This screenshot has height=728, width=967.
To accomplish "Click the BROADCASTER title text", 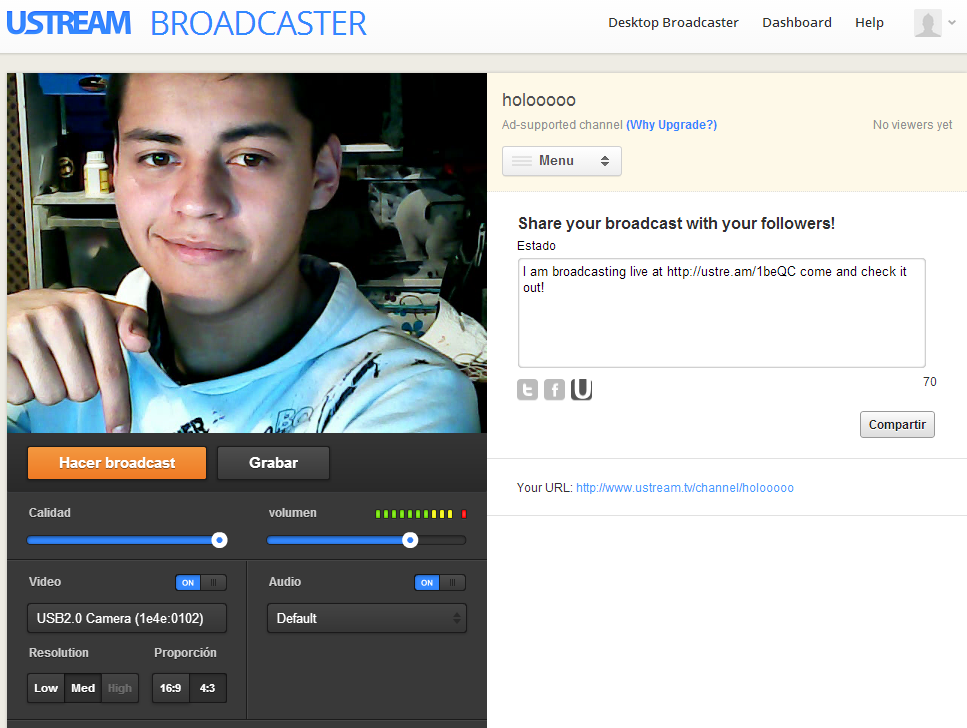I will tap(258, 23).
